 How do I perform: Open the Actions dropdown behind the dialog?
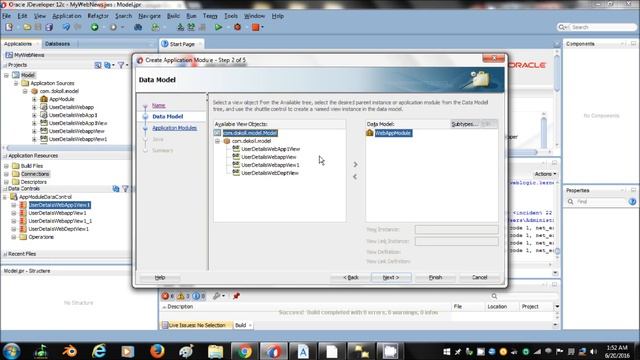click(x=545, y=174)
